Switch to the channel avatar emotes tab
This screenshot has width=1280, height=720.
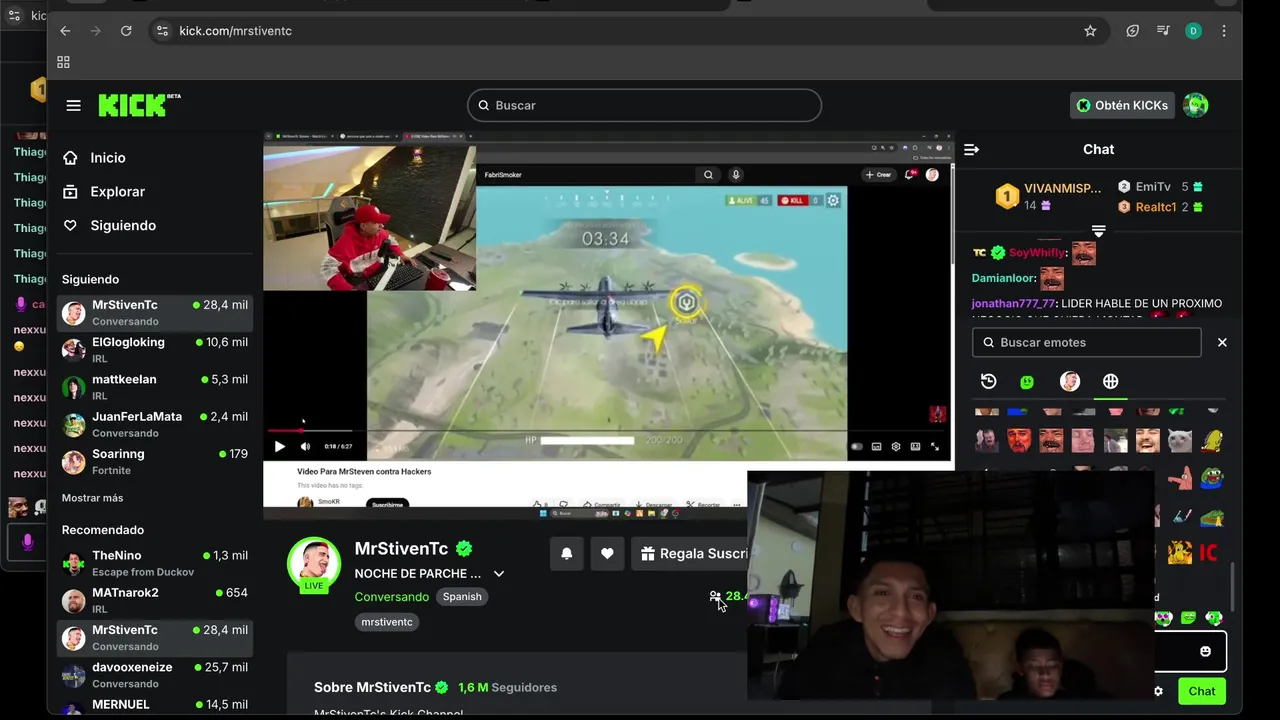pos(1069,381)
